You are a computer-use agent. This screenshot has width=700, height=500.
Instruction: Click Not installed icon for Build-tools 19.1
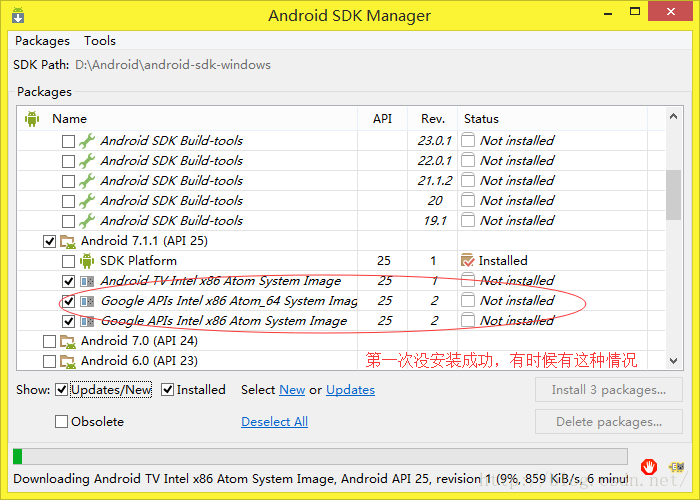[468, 220]
